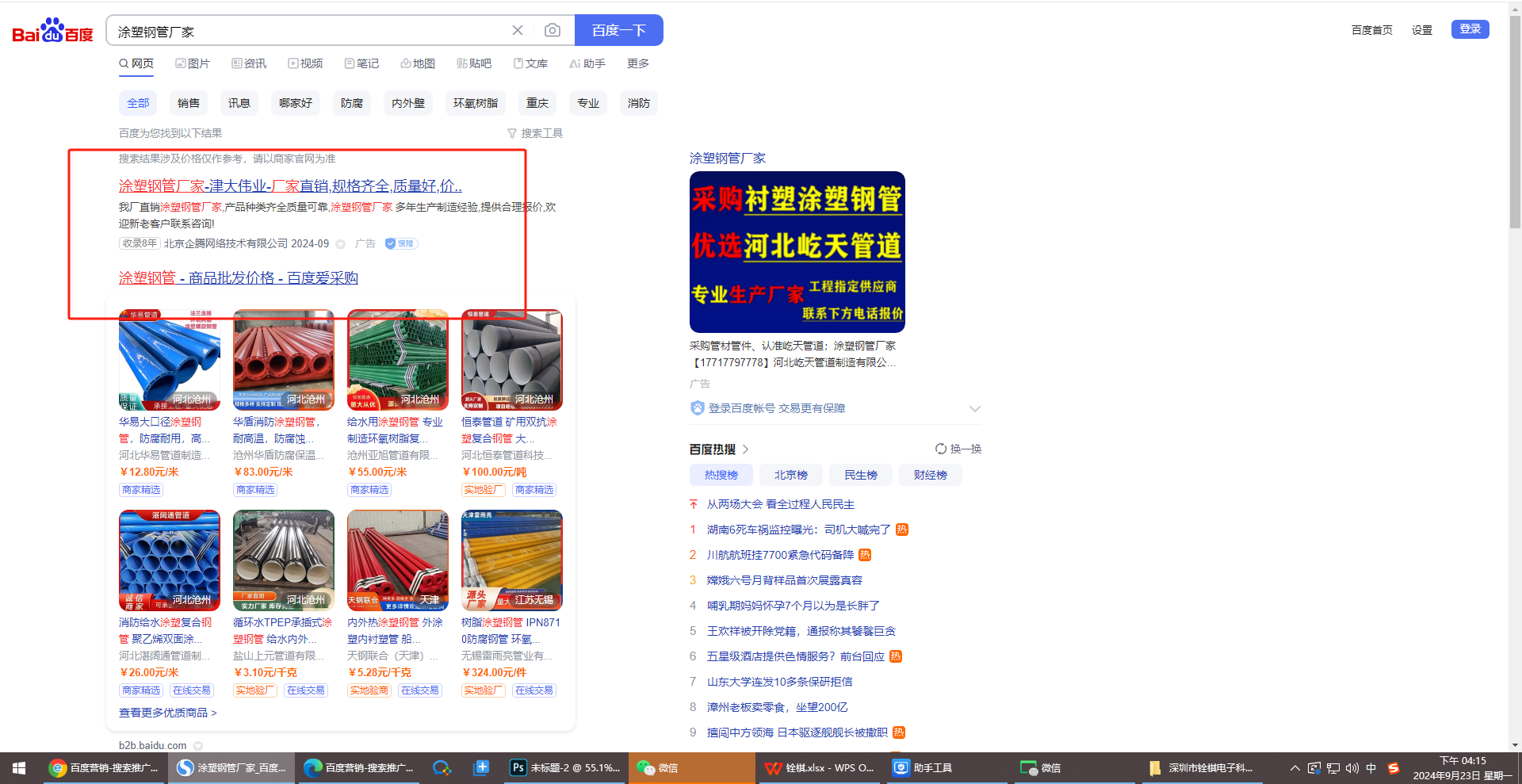Viewport: 1522px width, 784px height.
Task: Open hot topic 山东大学连发10多条保研拒信
Action: coord(780,682)
